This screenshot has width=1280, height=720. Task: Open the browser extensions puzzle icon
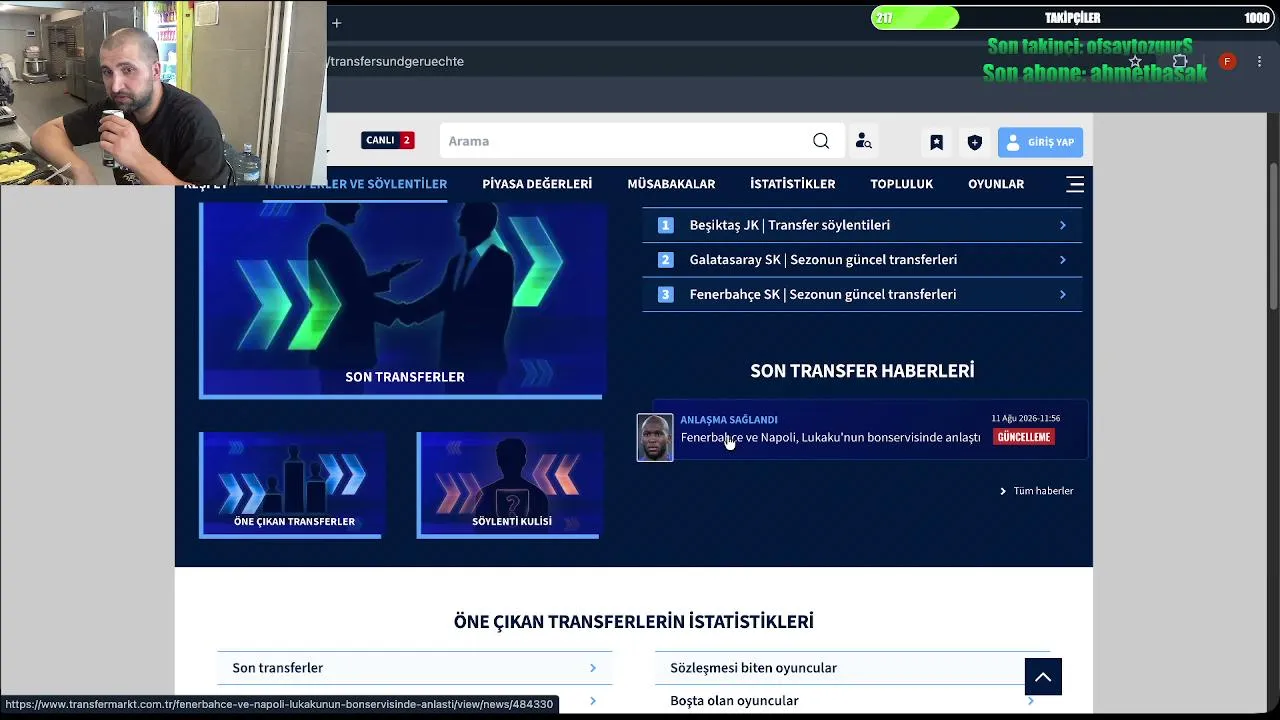(x=1180, y=61)
